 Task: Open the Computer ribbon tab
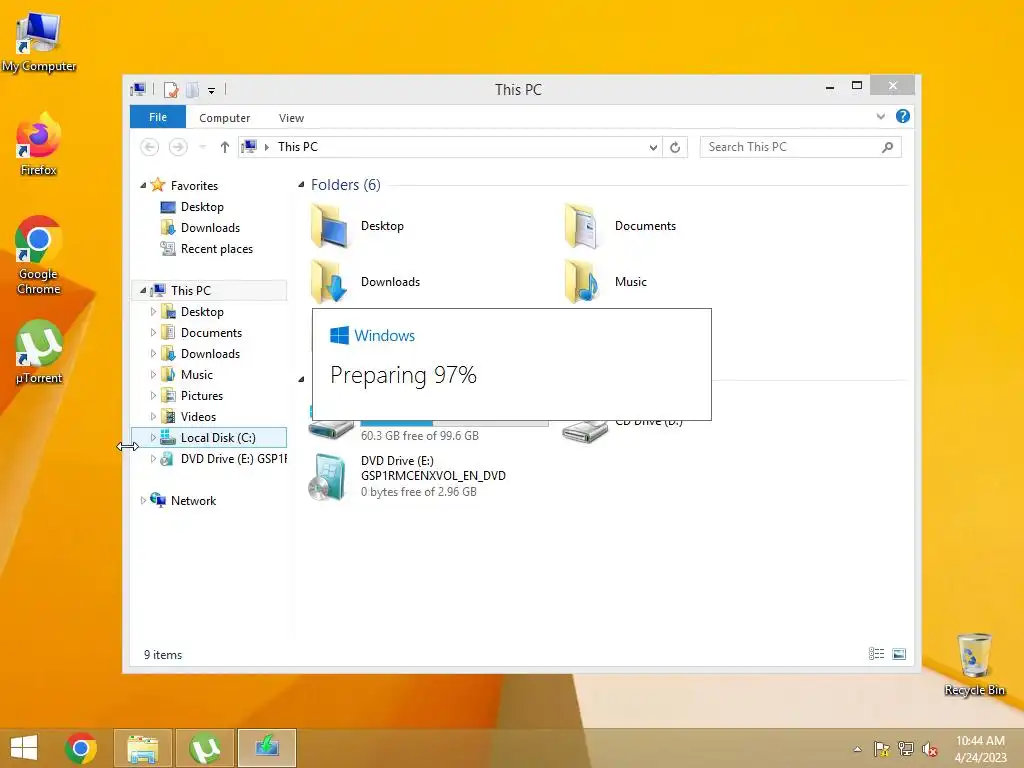click(225, 118)
